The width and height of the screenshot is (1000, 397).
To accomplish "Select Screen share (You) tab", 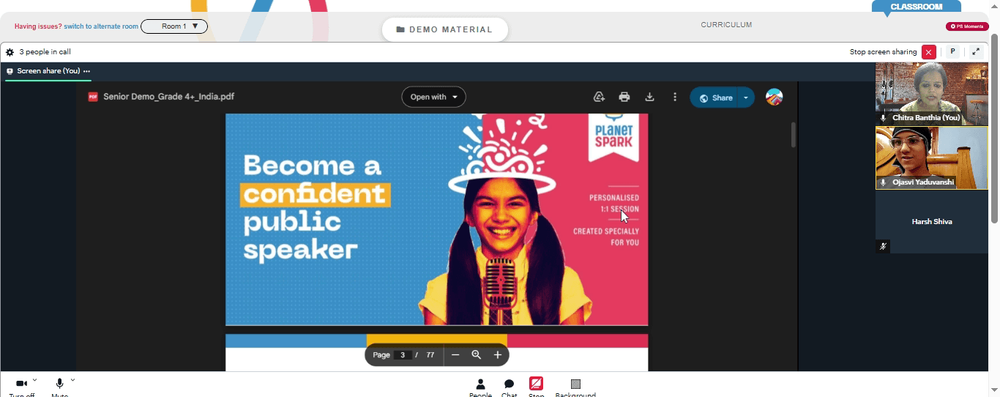I will [48, 71].
